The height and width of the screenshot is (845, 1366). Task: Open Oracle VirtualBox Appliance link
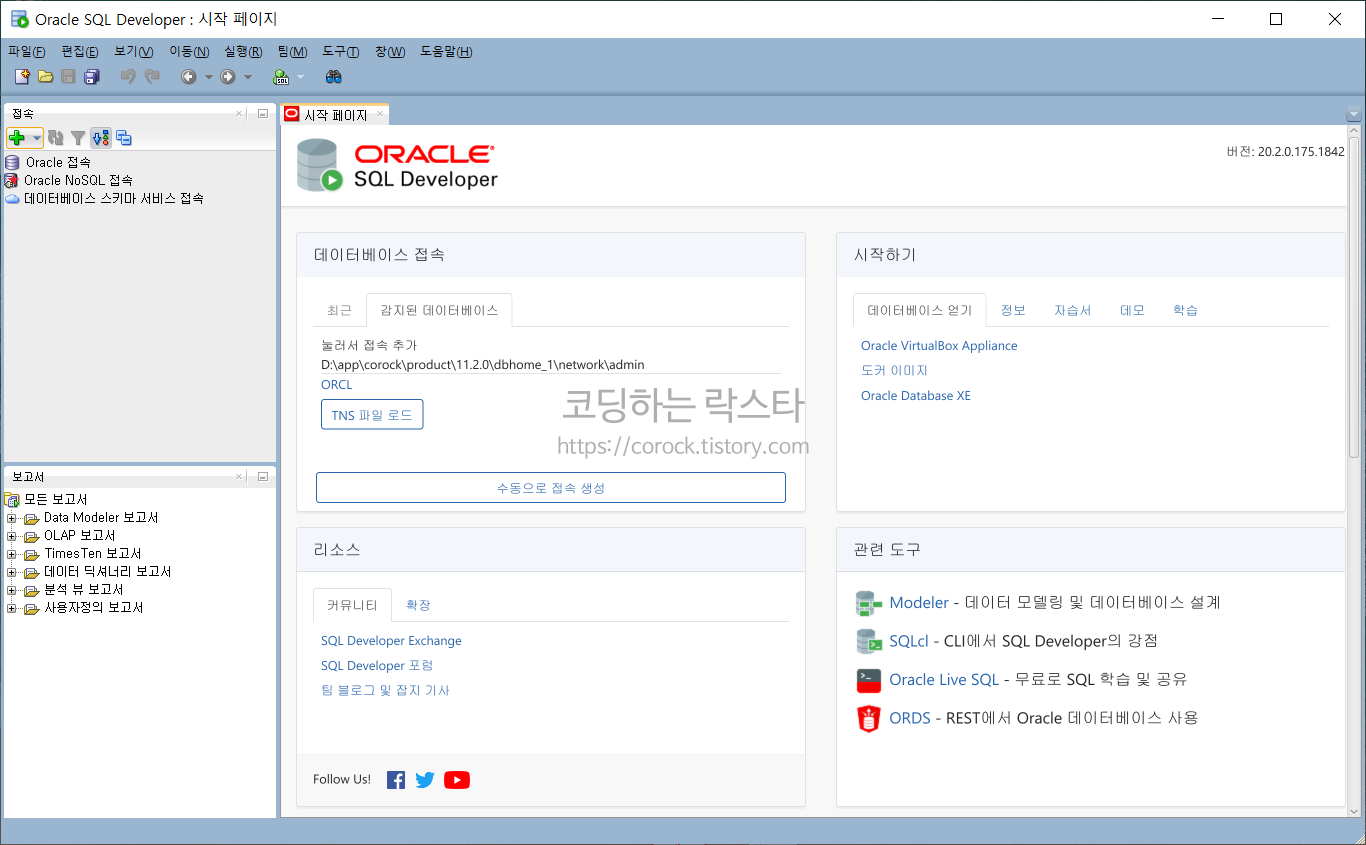click(x=939, y=346)
